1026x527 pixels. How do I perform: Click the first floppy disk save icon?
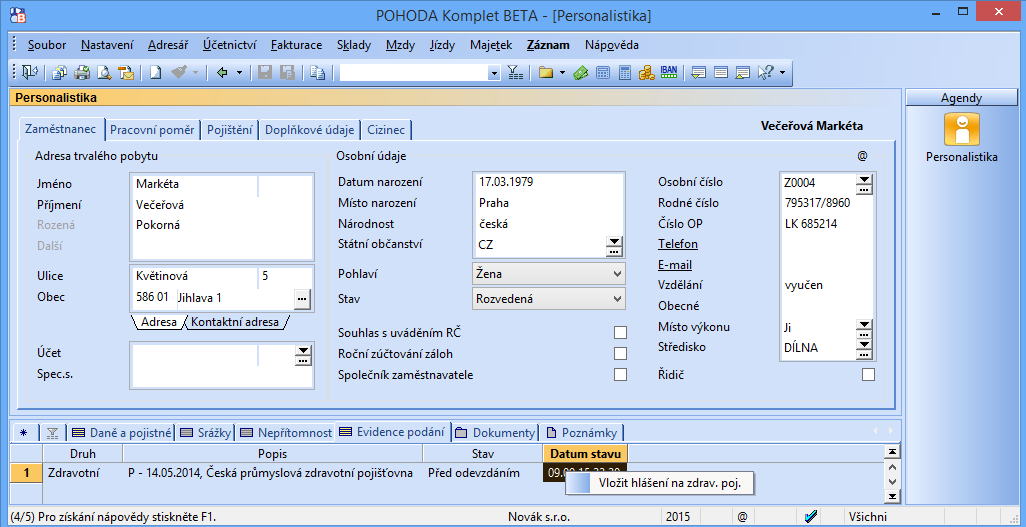tap(265, 73)
